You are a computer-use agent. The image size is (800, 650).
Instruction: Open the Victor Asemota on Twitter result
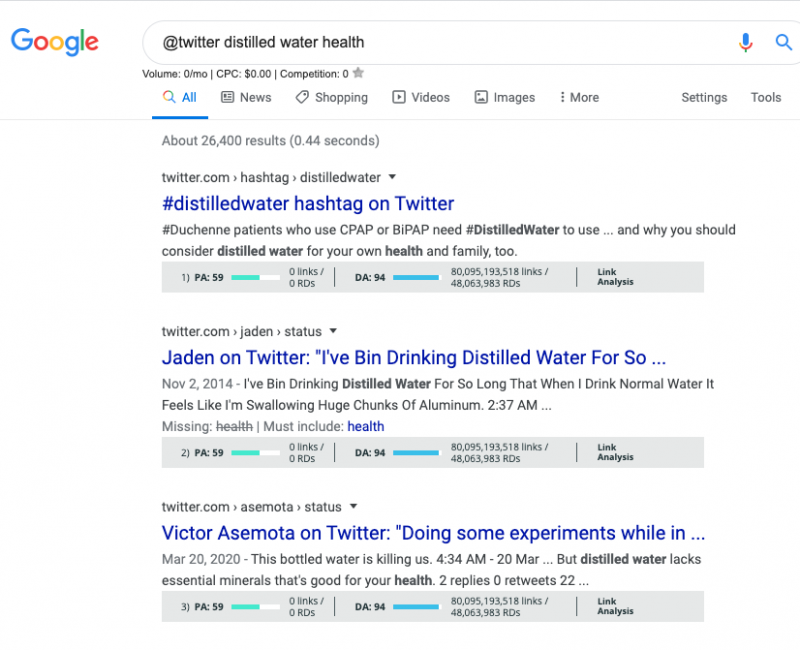click(433, 533)
